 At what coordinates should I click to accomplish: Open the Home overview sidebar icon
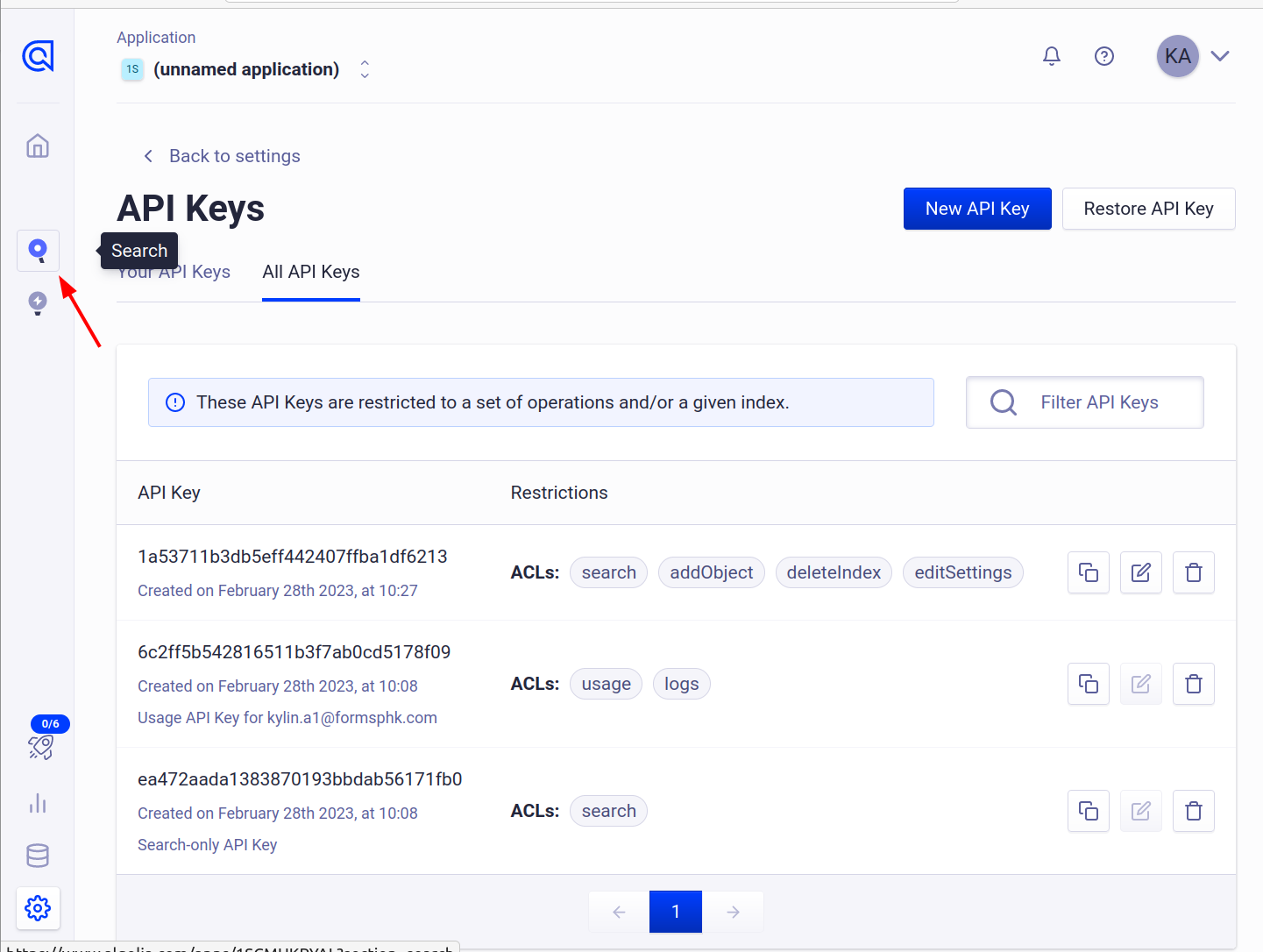point(38,146)
